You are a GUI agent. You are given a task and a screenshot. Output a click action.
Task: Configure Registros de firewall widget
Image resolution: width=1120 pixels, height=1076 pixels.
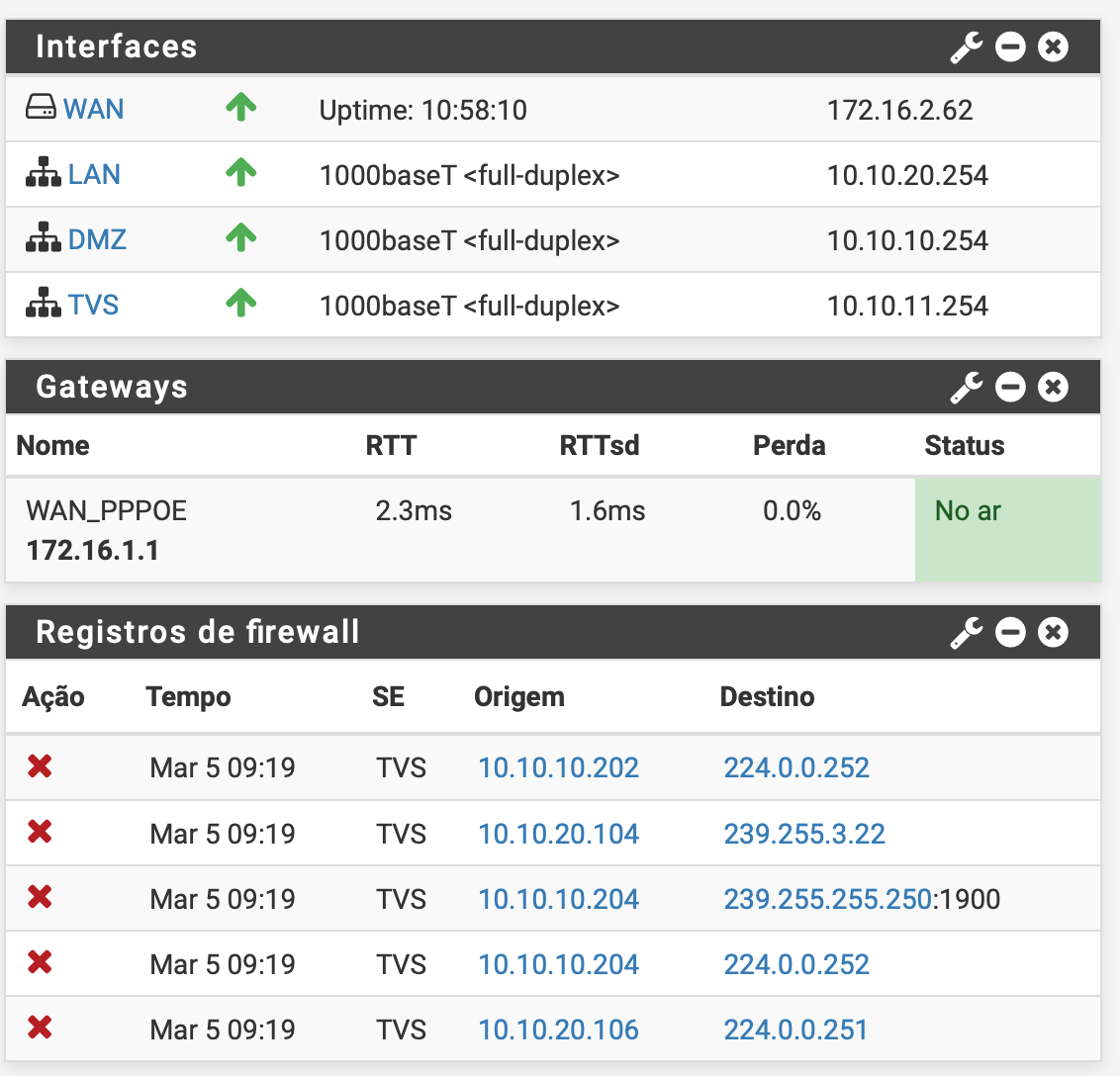pyautogui.click(x=966, y=632)
